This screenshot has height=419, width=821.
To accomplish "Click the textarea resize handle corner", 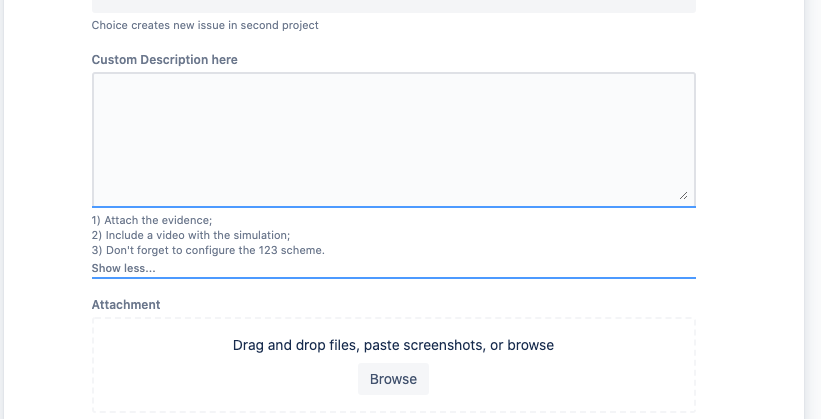I will (x=684, y=195).
